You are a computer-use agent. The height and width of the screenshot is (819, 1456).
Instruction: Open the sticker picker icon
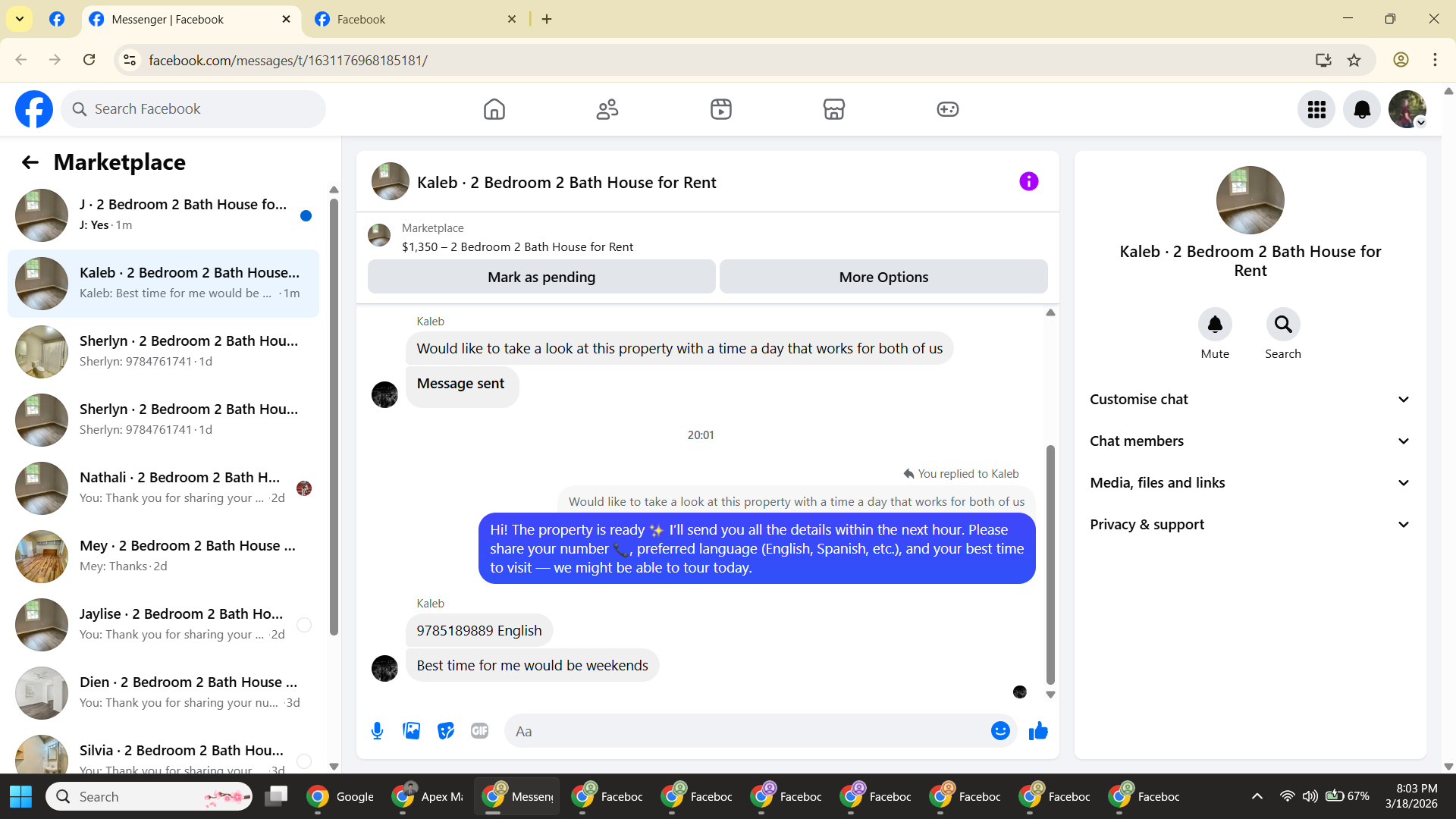click(446, 731)
